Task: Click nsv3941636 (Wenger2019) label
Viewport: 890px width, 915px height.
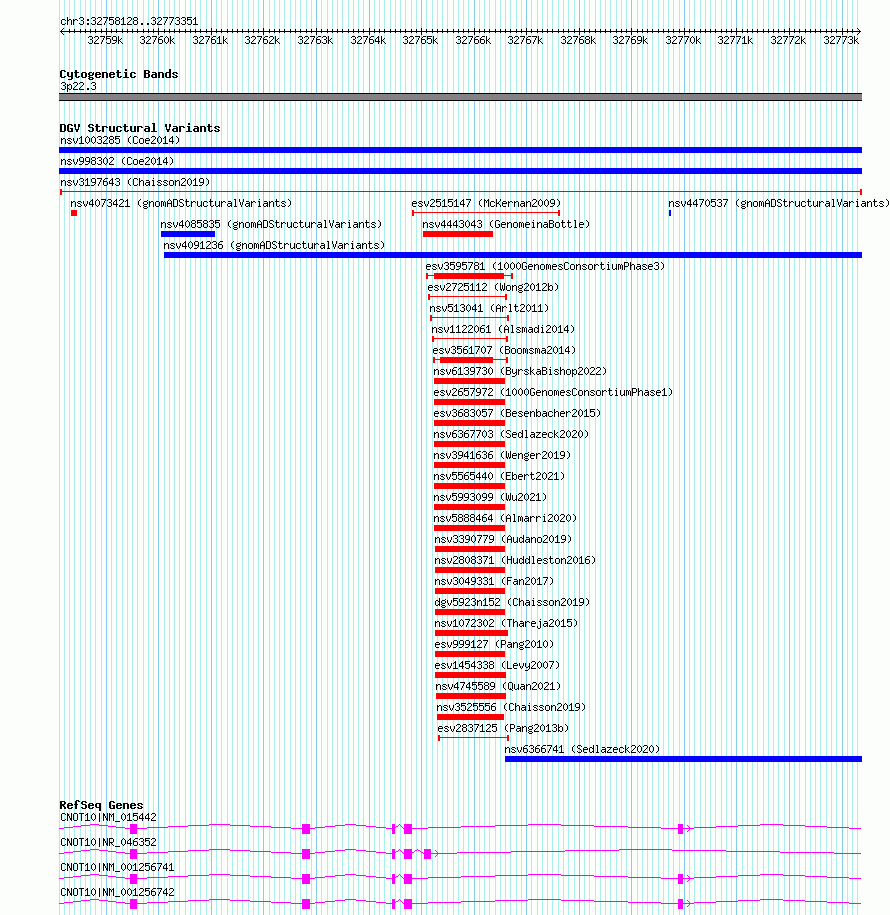Action: [502, 456]
